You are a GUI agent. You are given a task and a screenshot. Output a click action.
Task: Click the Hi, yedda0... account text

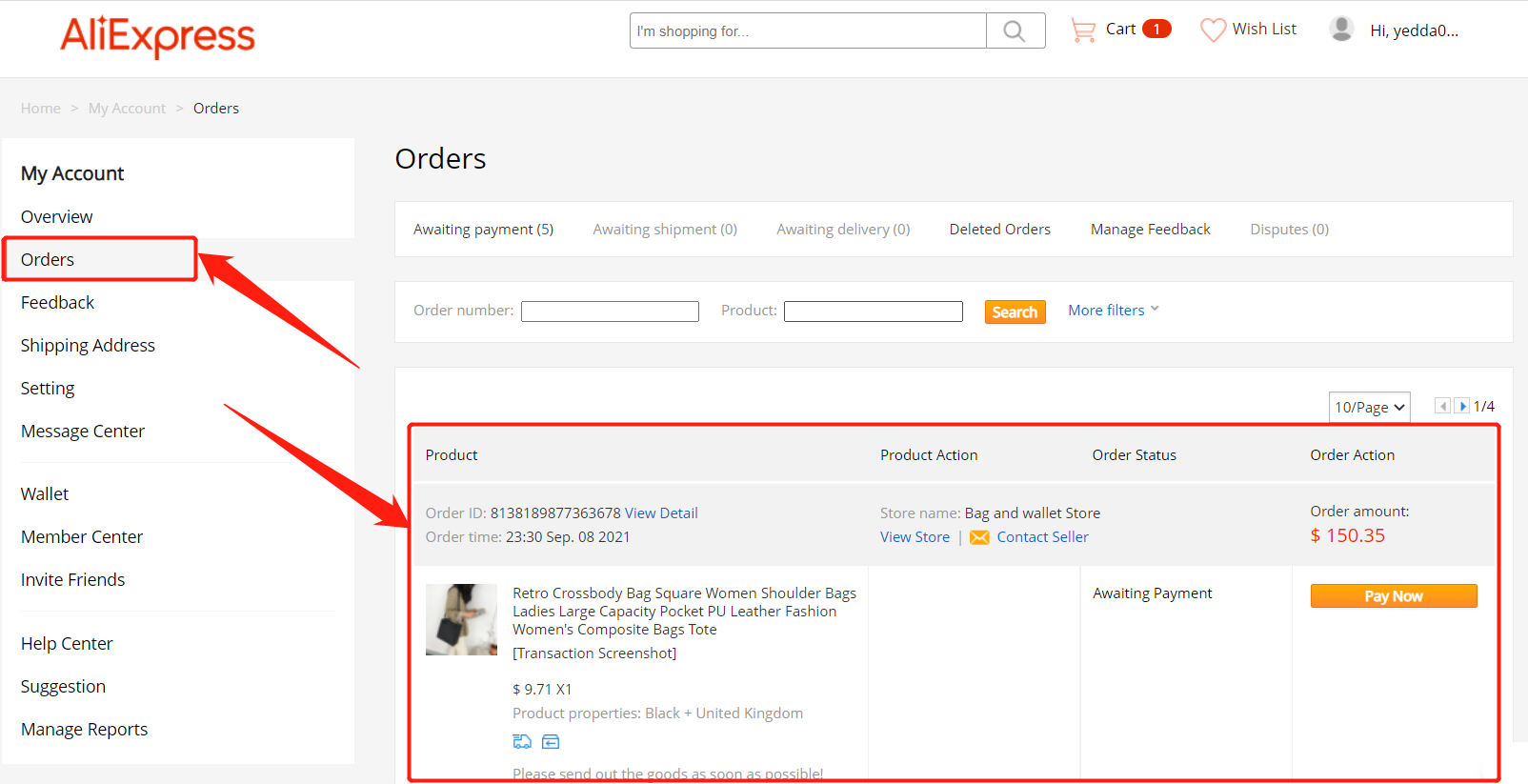coord(1415,30)
